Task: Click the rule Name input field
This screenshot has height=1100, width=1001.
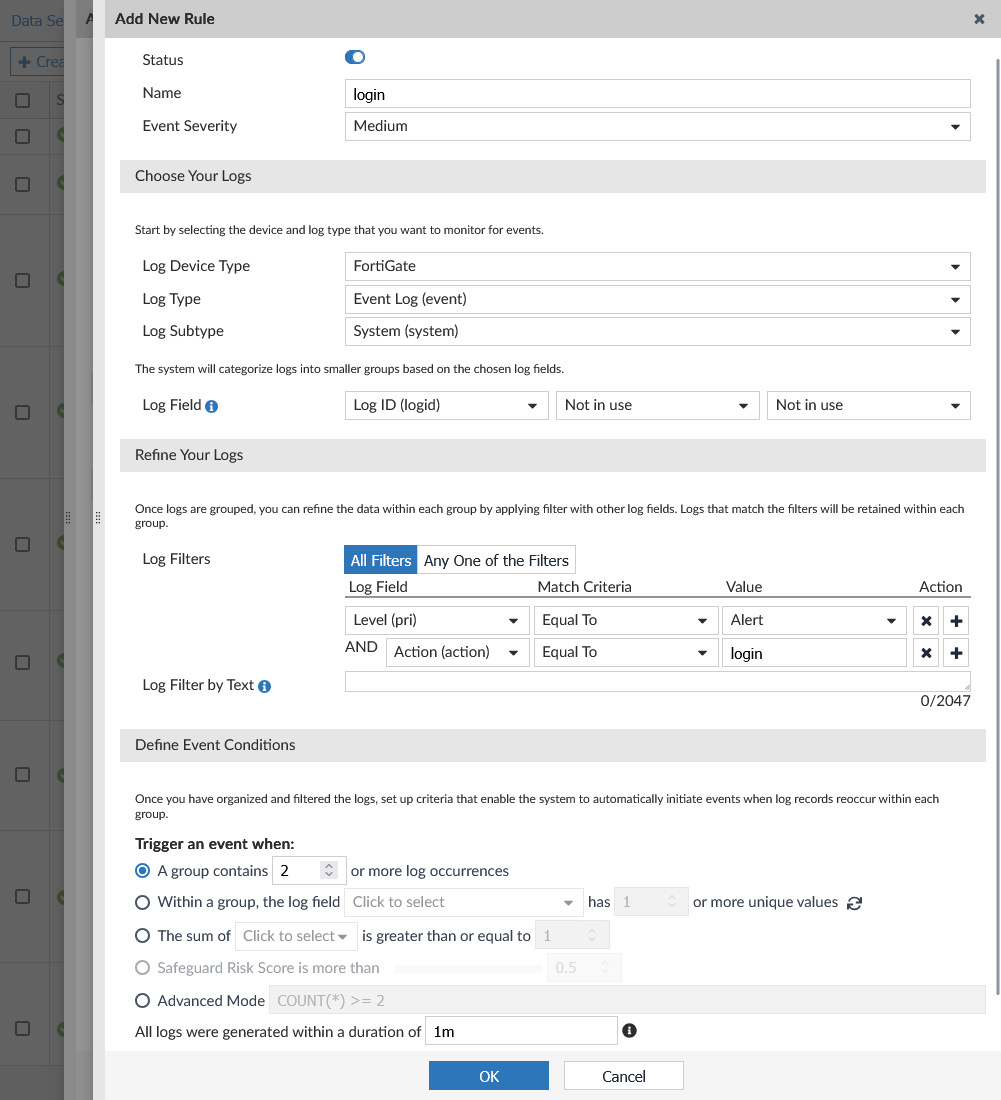Action: coord(657,94)
